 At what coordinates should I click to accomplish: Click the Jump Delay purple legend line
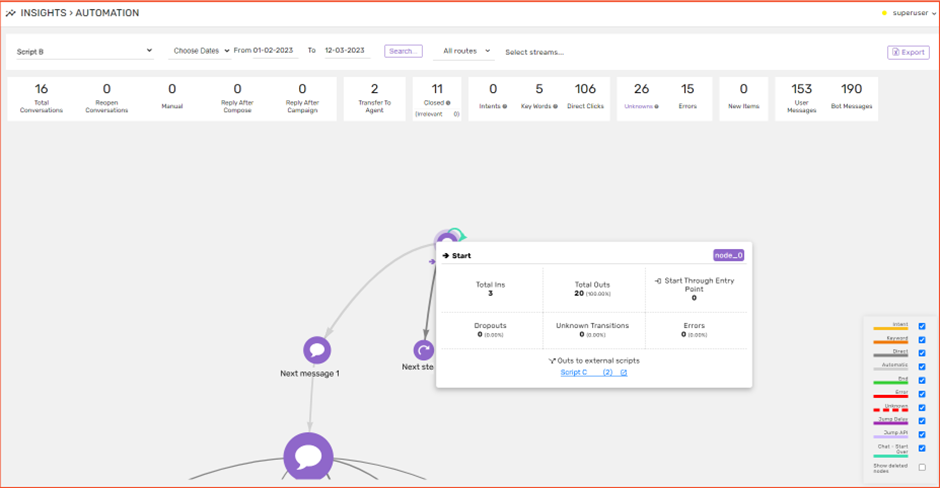click(890, 423)
